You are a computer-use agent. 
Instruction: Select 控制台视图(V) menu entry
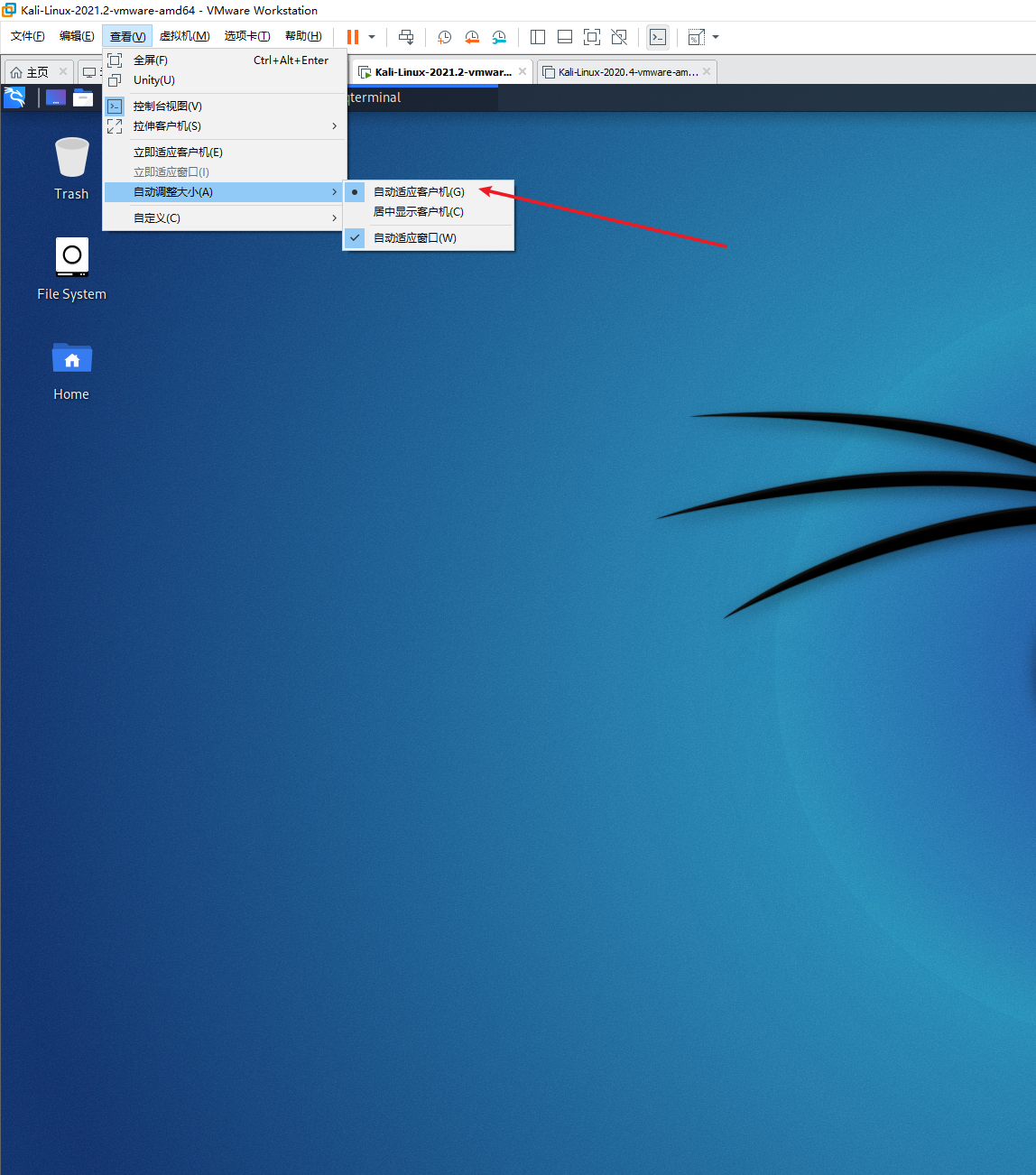pyautogui.click(x=225, y=106)
